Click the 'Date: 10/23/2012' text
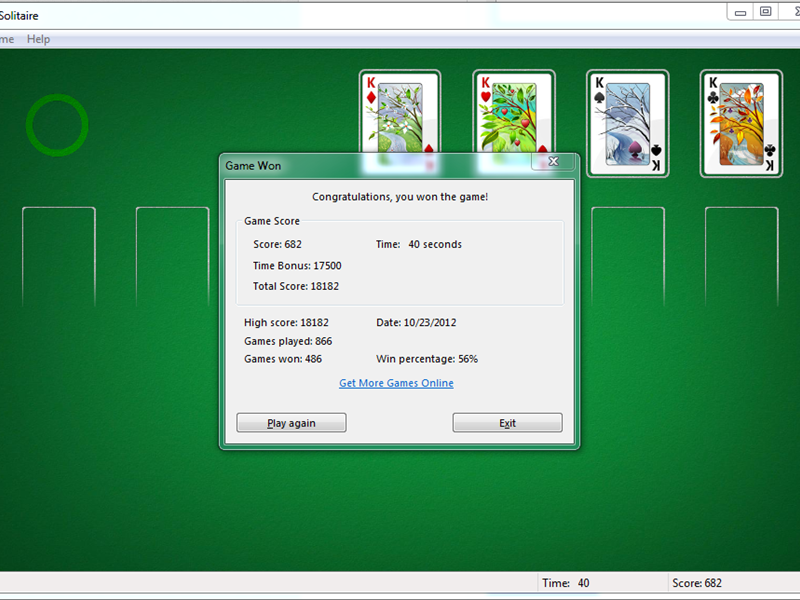Image resolution: width=800 pixels, height=600 pixels. [416, 322]
